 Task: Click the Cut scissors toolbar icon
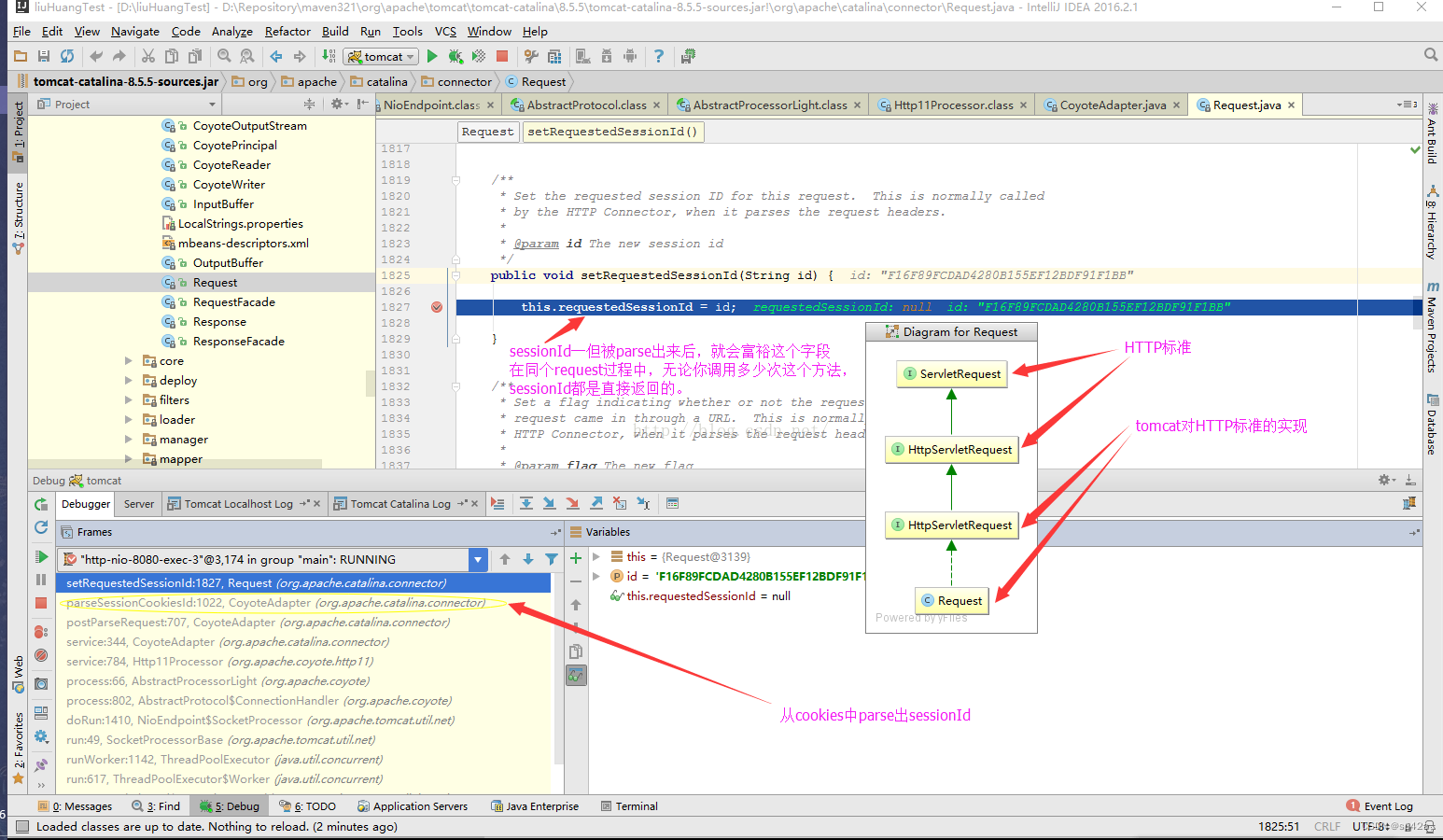coord(148,57)
